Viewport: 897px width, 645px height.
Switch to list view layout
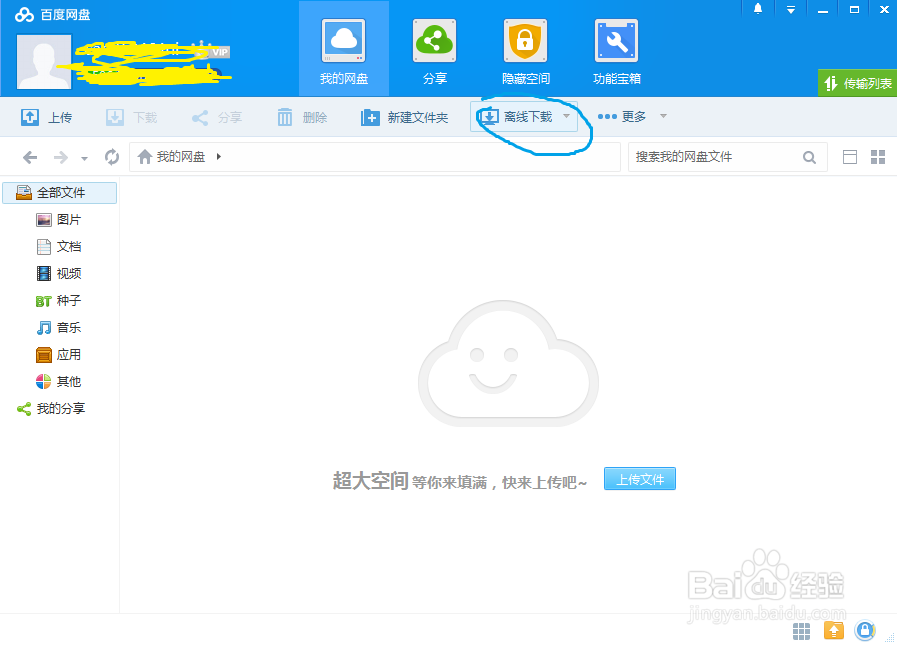[850, 157]
